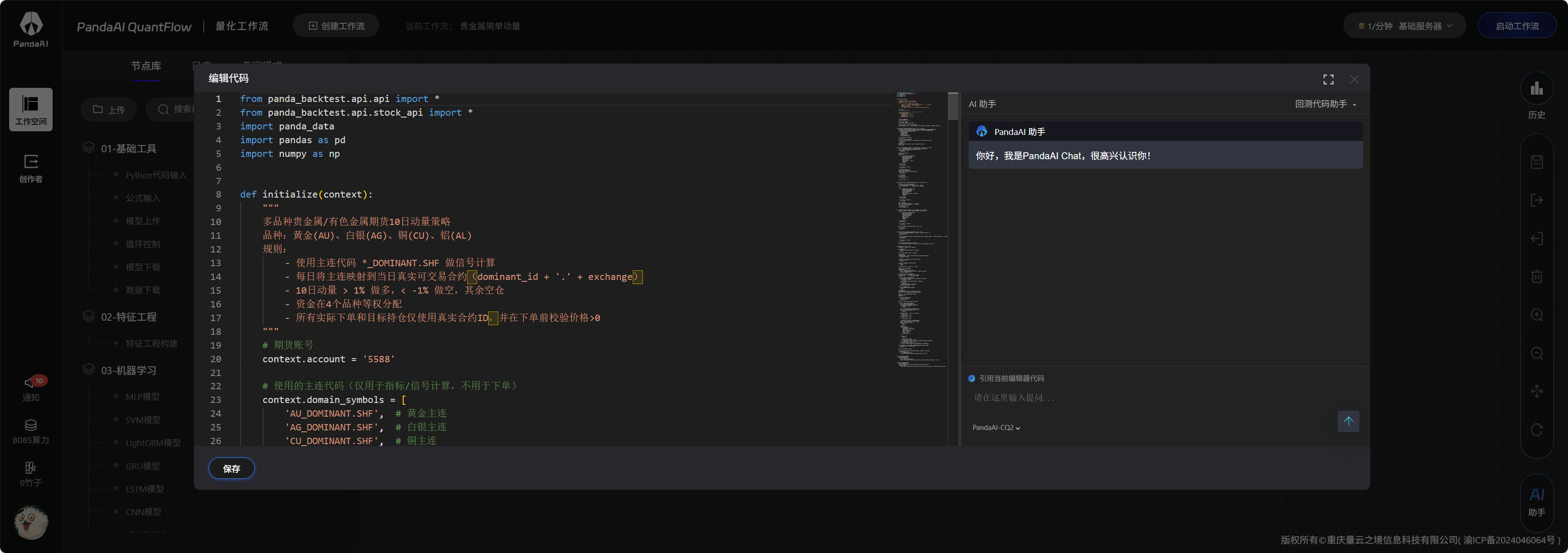Viewport: 1568px width, 553px height.
Task: Select the CNN模型 node
Action: (143, 512)
